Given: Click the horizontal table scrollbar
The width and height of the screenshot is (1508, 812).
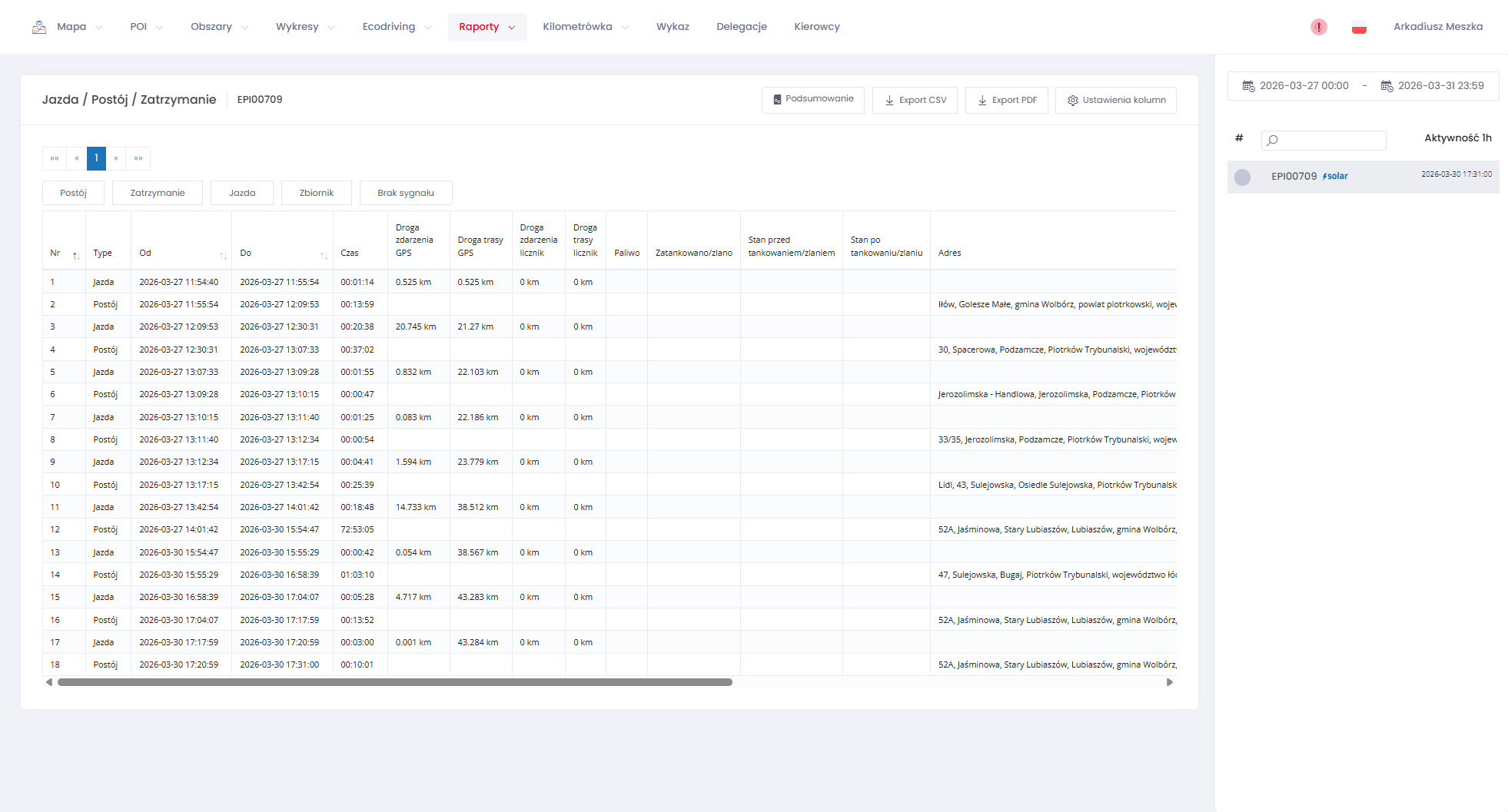Looking at the screenshot, I should click(x=394, y=682).
